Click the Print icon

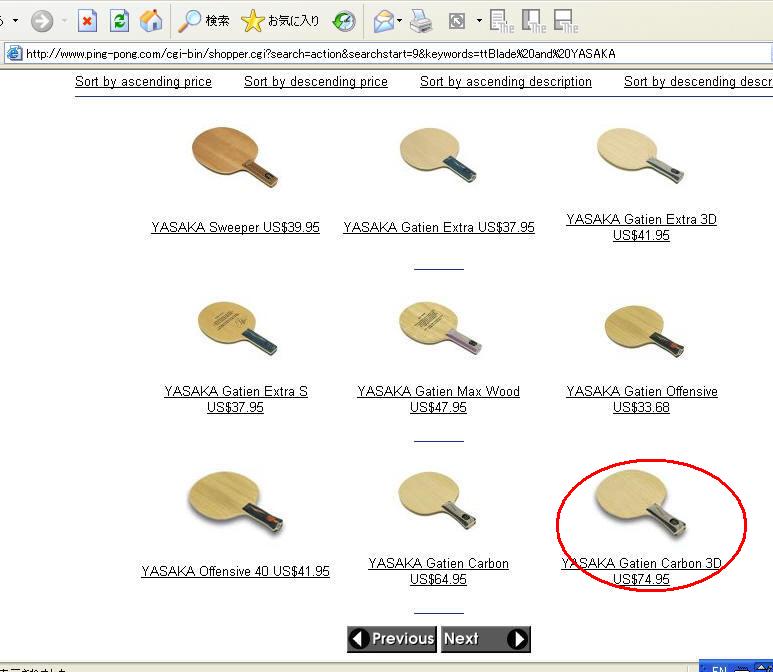[x=421, y=21]
